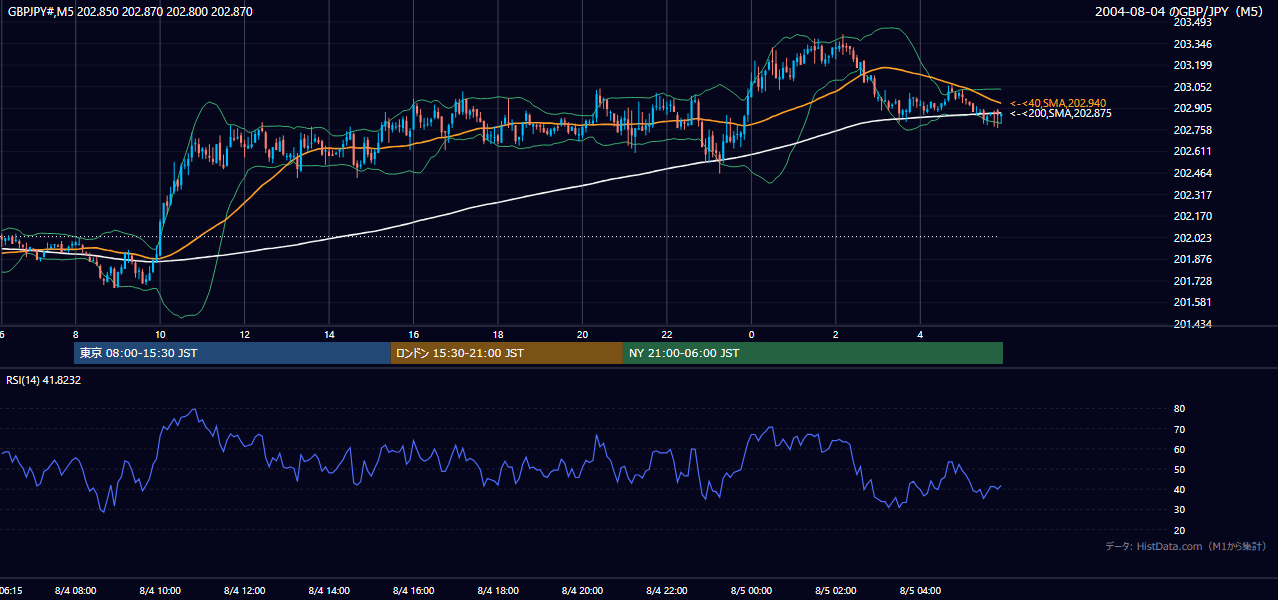
Task: Click the RSI(14) 41.8232 indicator label
Action: coord(44,380)
